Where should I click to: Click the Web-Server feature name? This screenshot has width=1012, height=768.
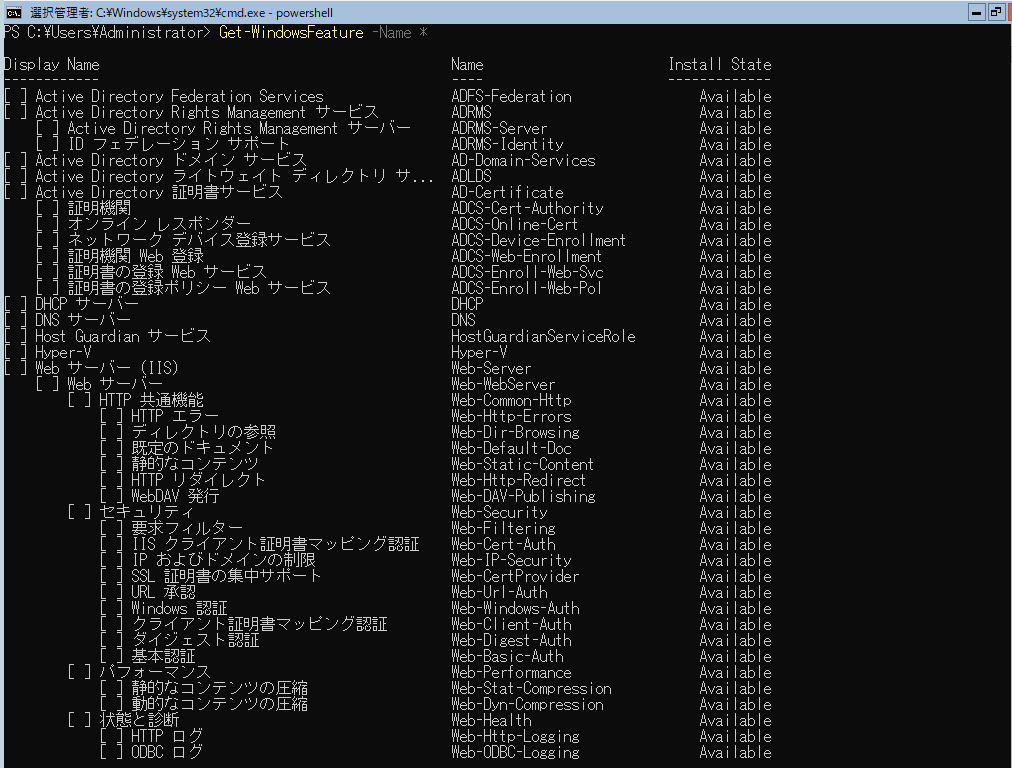491,369
